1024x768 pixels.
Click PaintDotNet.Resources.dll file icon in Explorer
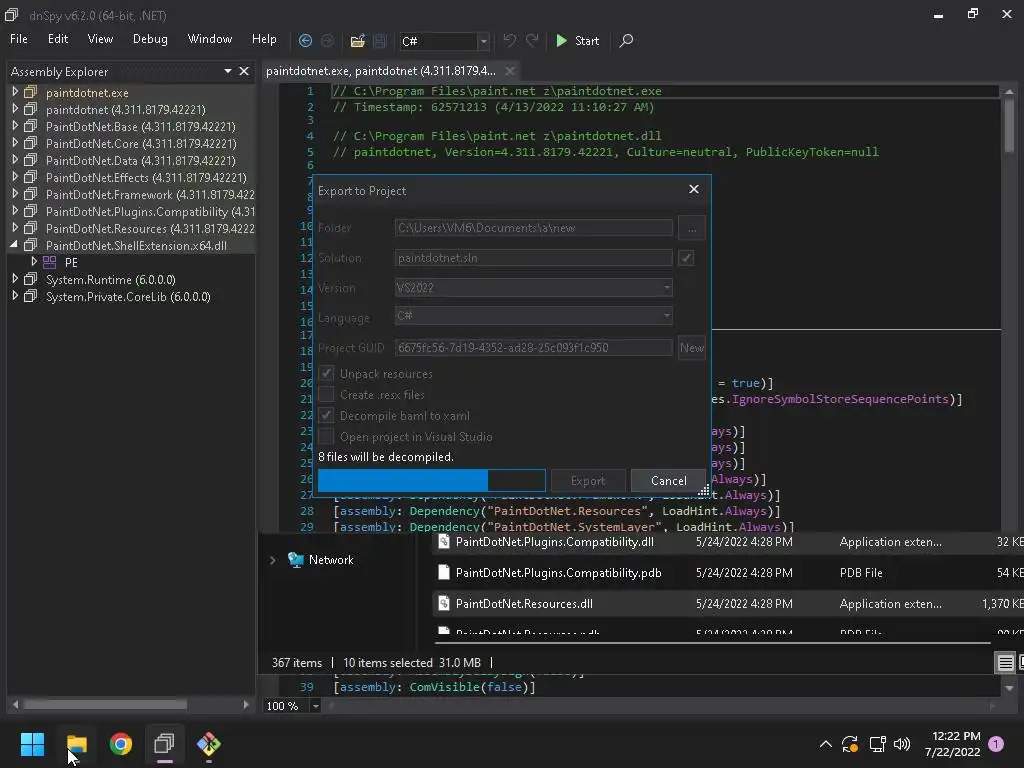click(444, 603)
